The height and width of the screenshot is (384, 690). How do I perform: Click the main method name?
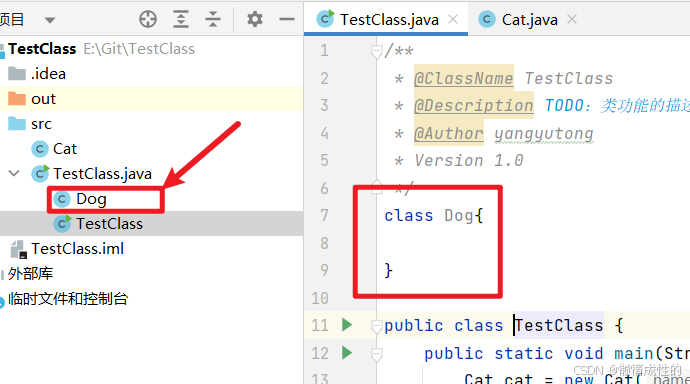click(x=633, y=353)
